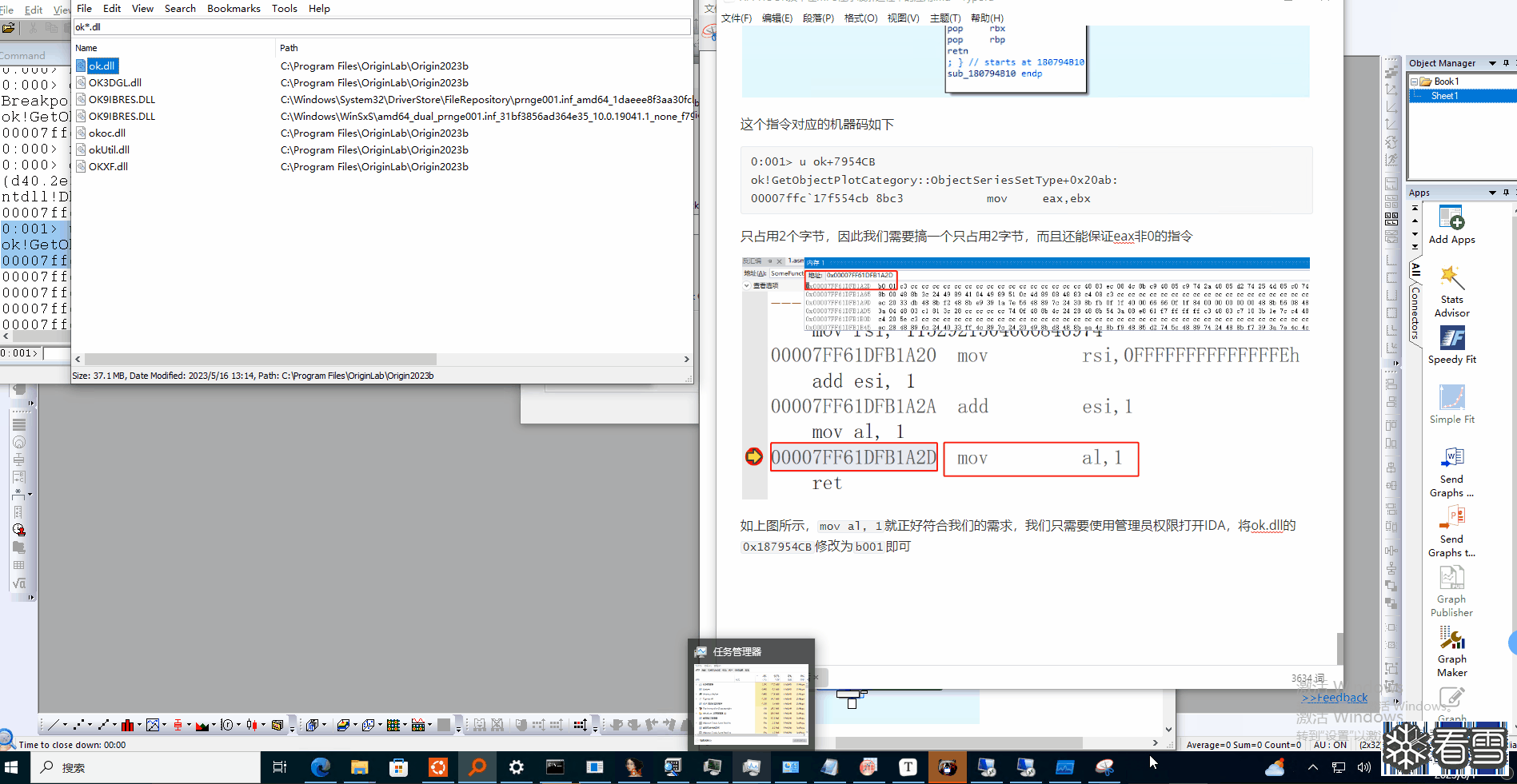Image resolution: width=1517 pixels, height=784 pixels.
Task: Select the Scatter plot tool
Action: click(78, 725)
